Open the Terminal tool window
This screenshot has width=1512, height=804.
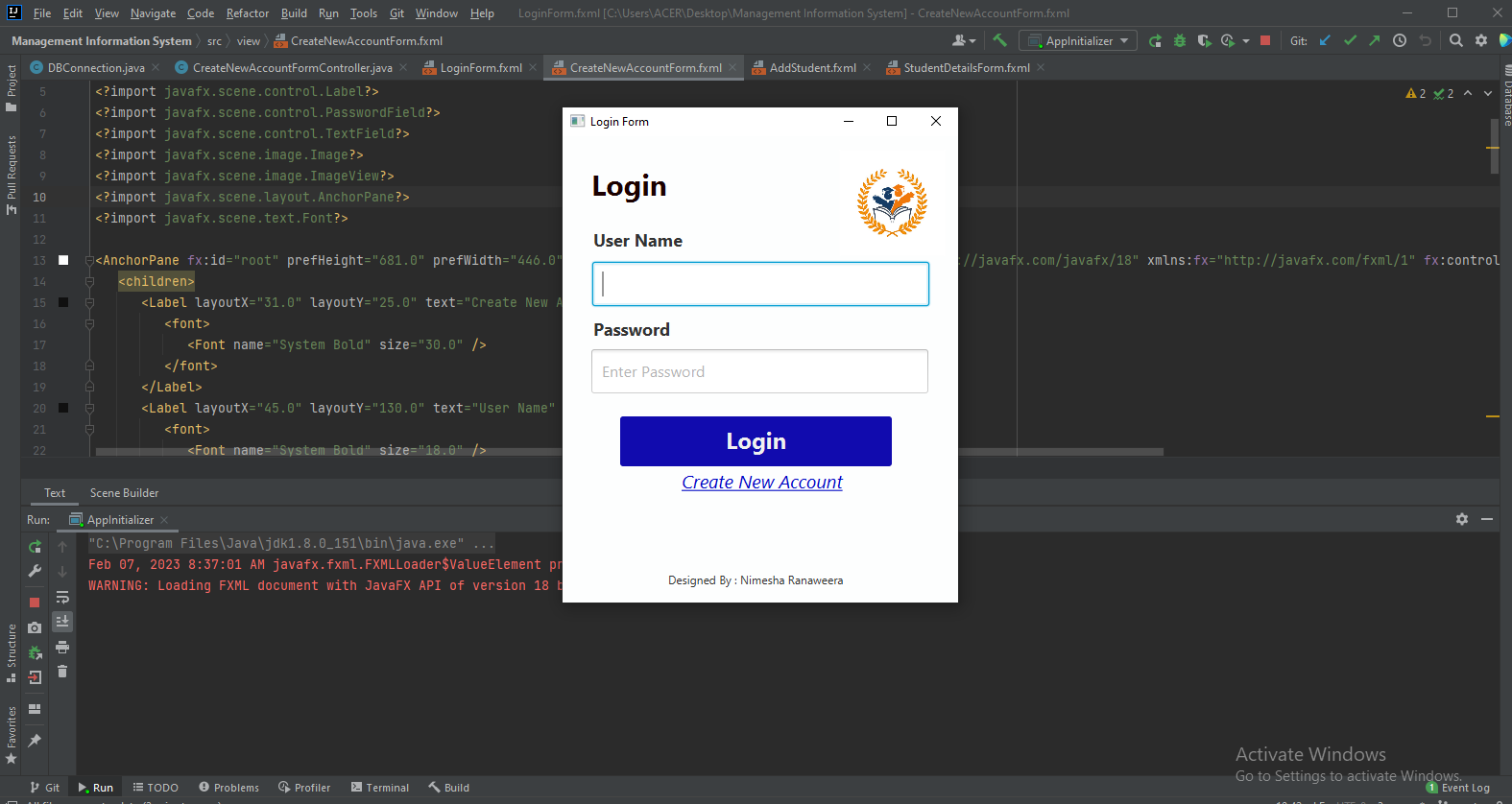380,788
